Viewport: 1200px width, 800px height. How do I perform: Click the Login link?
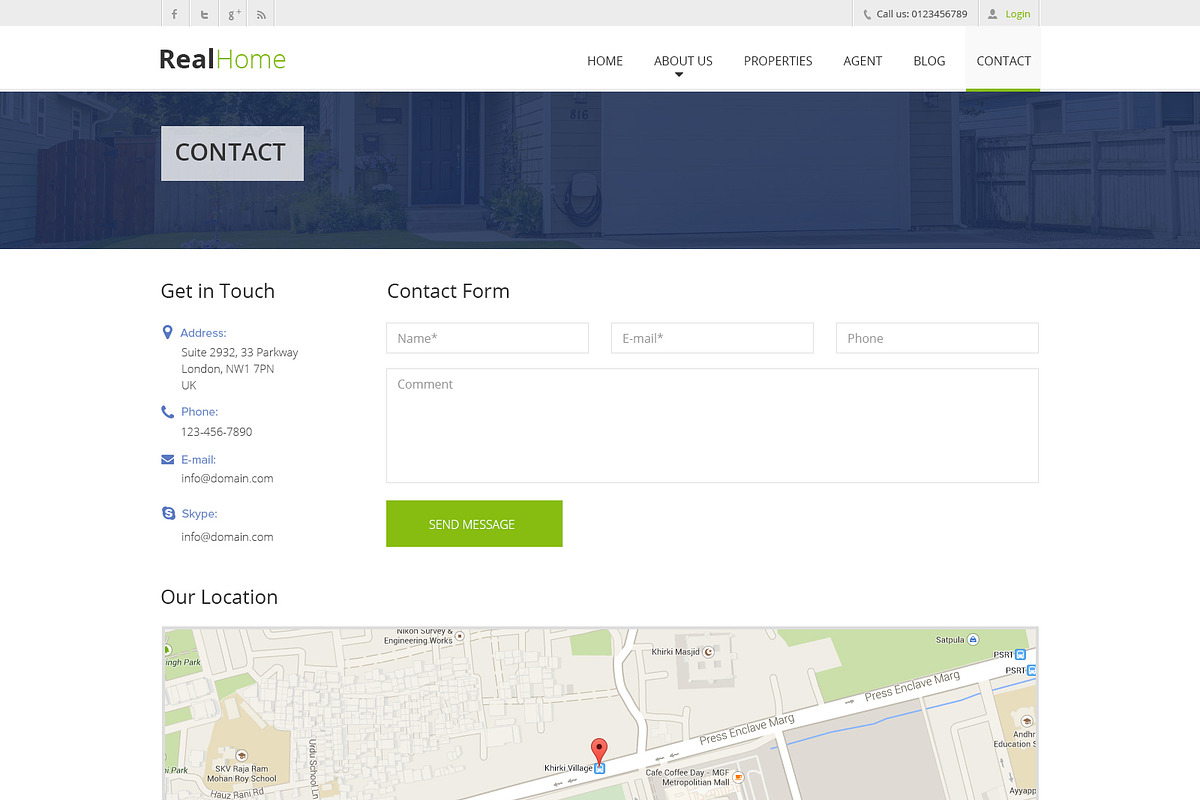click(1018, 14)
